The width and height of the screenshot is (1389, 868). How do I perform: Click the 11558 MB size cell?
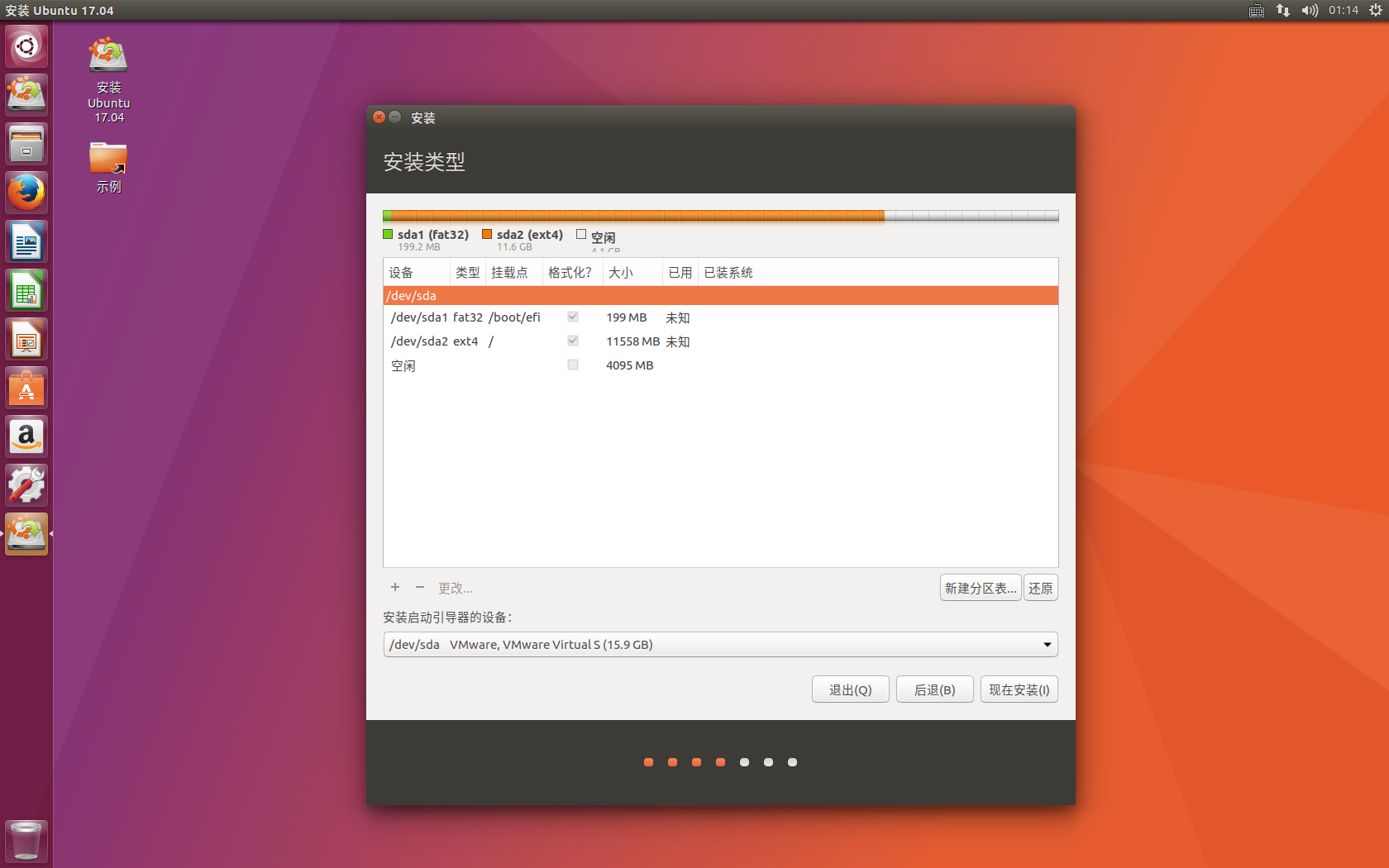click(x=632, y=341)
